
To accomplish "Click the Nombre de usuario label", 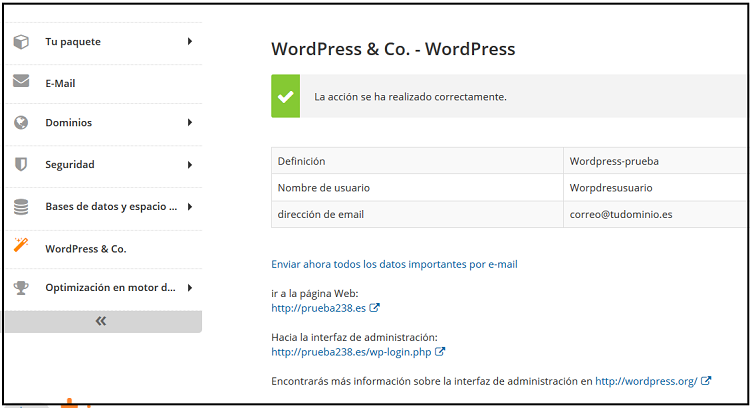I will coord(324,187).
